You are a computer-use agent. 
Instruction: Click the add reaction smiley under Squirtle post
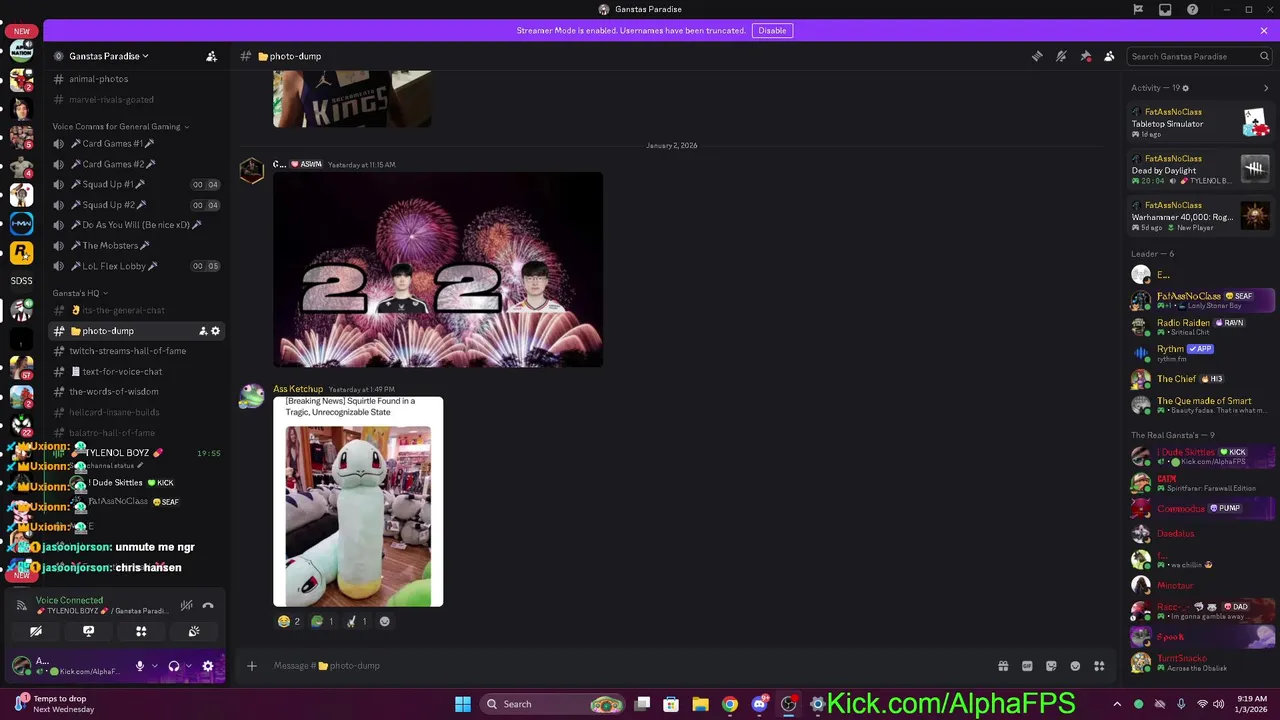click(384, 621)
